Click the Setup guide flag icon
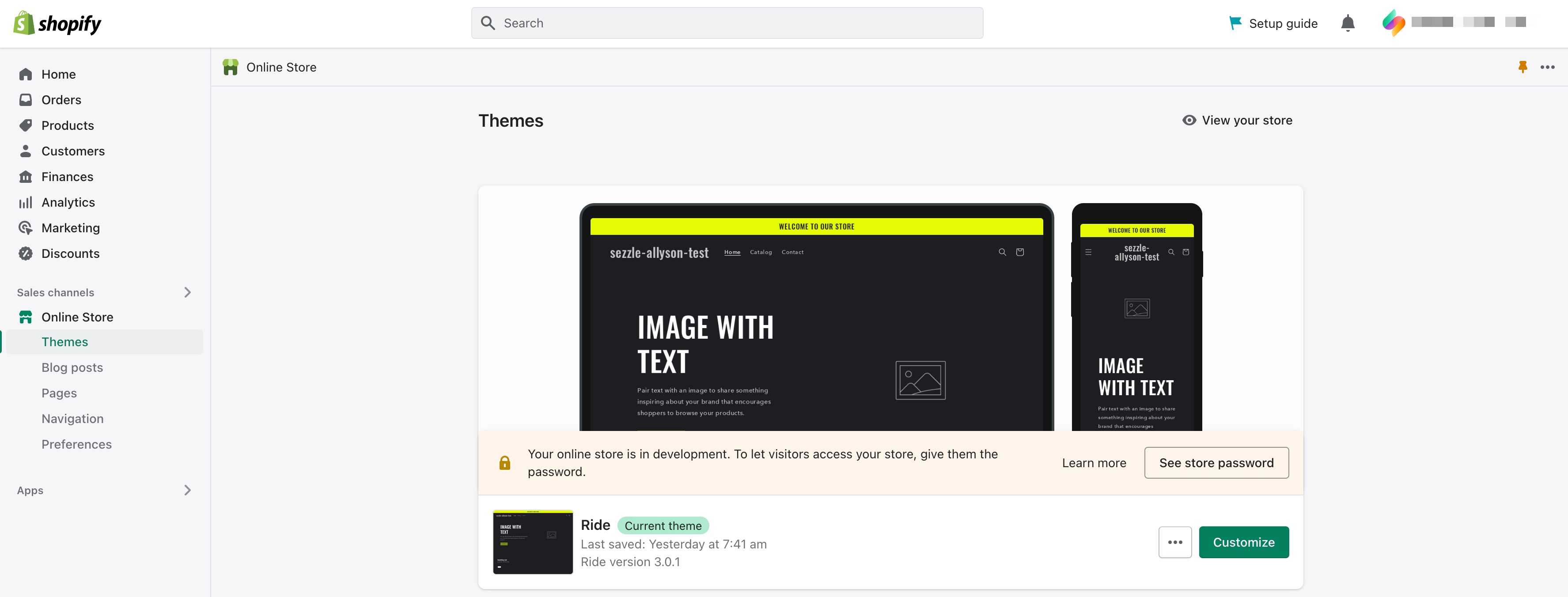 coord(1235,23)
